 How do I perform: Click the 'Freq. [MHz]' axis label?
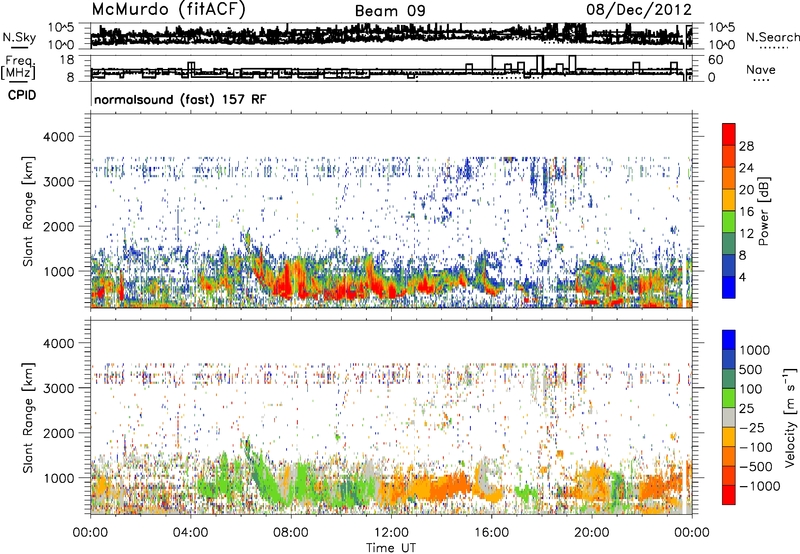tap(19, 68)
